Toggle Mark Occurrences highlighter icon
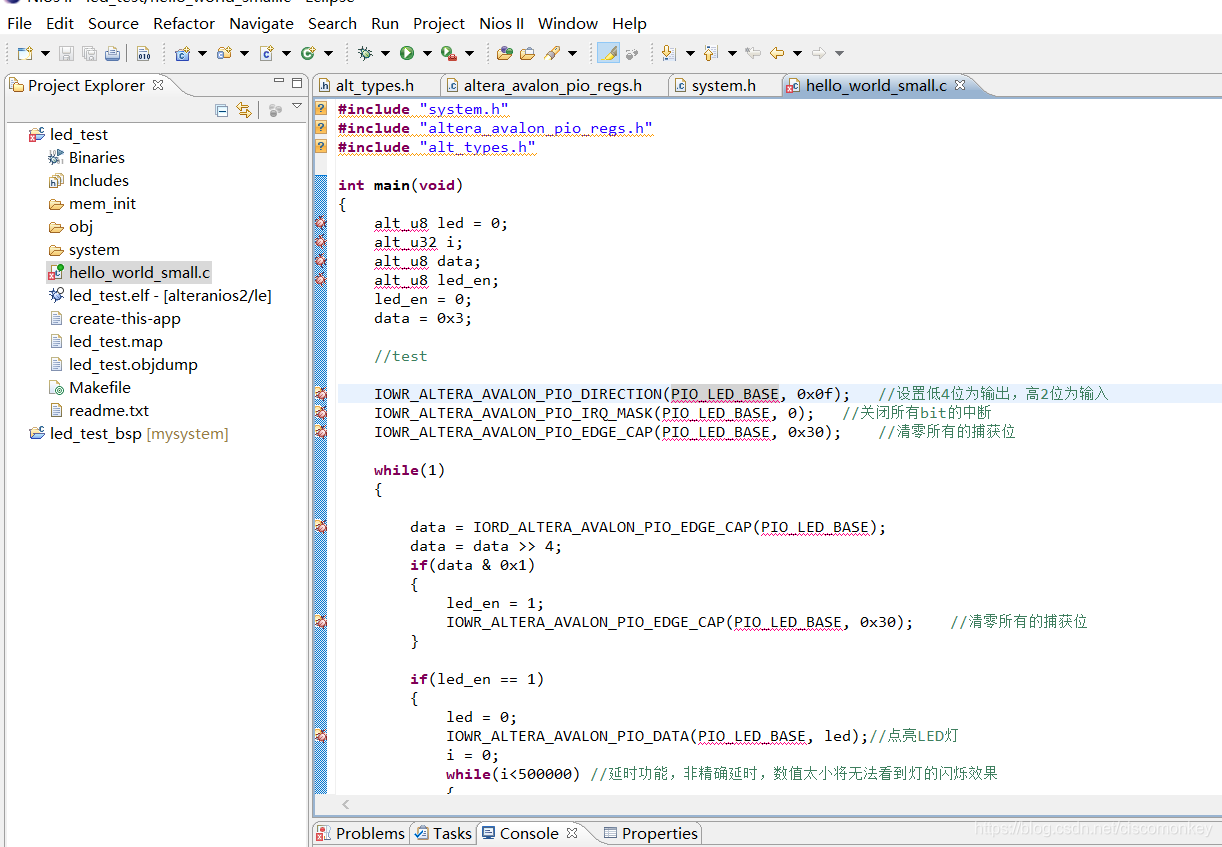The height and width of the screenshot is (847, 1222). [607, 53]
